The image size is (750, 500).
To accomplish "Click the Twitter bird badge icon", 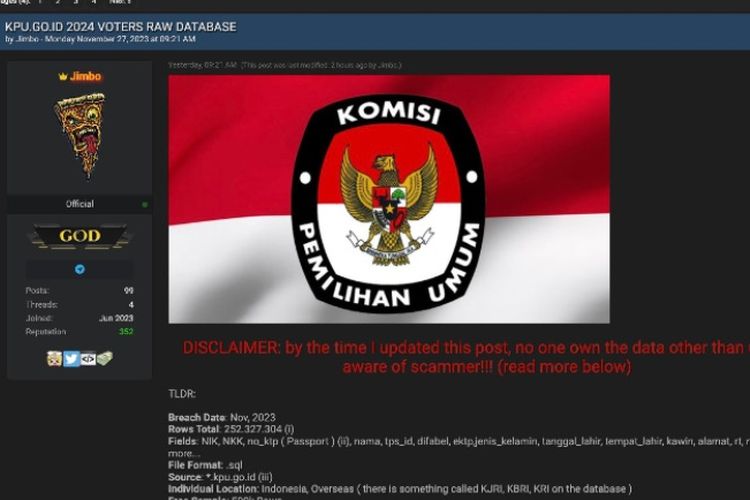I will tap(71, 358).
